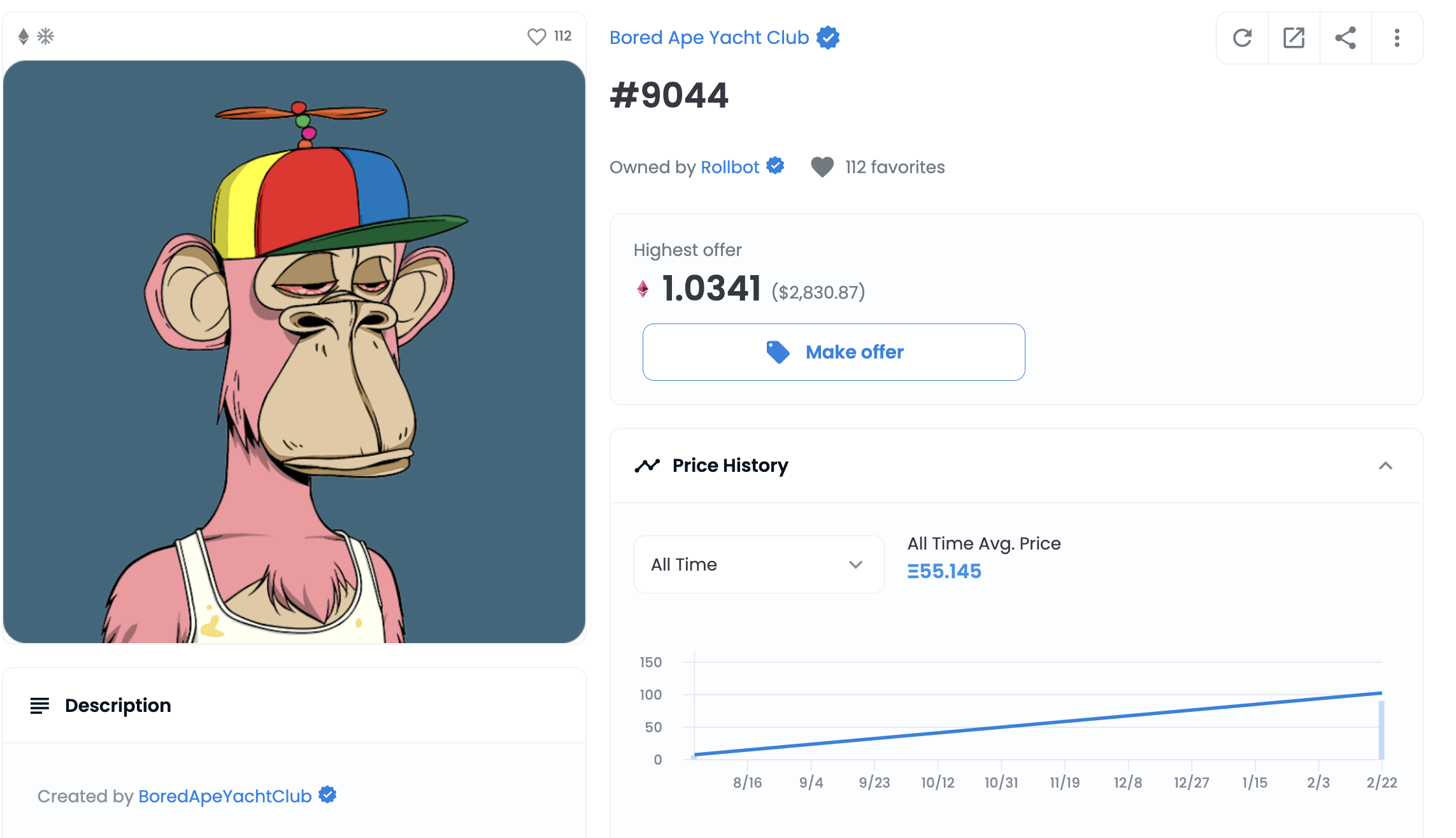The height and width of the screenshot is (838, 1456).
Task: Click the refresh metadata icon
Action: click(x=1242, y=38)
